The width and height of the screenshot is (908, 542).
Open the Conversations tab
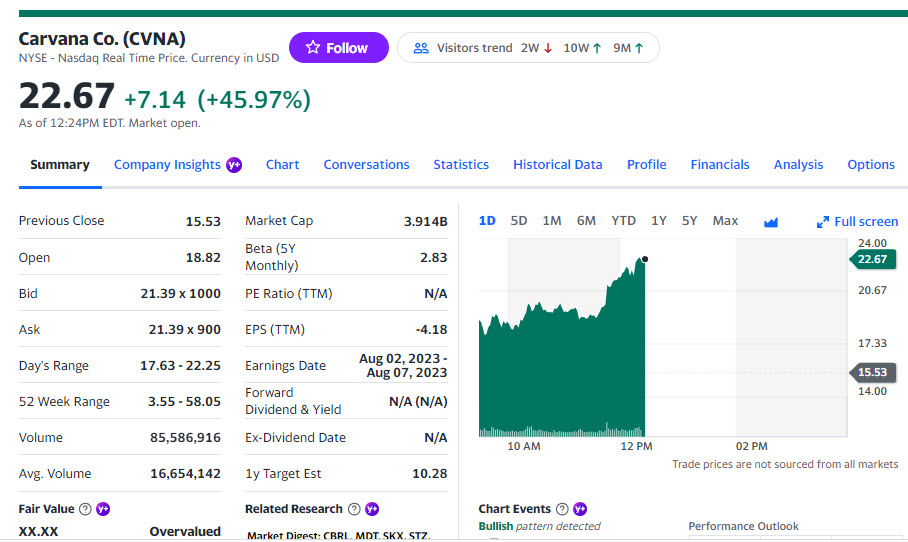(x=366, y=165)
